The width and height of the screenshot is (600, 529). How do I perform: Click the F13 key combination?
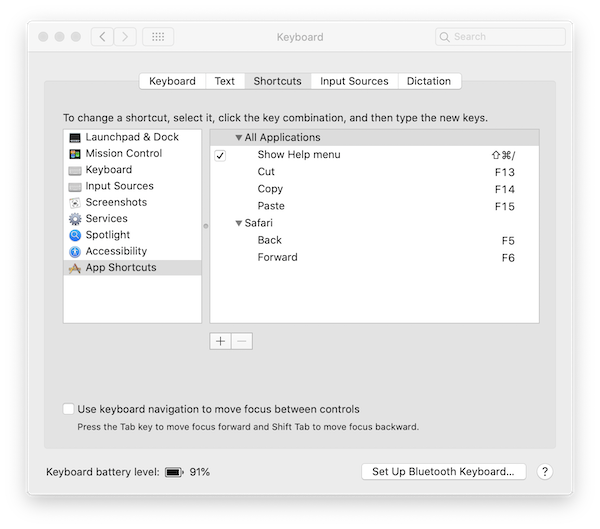point(505,172)
